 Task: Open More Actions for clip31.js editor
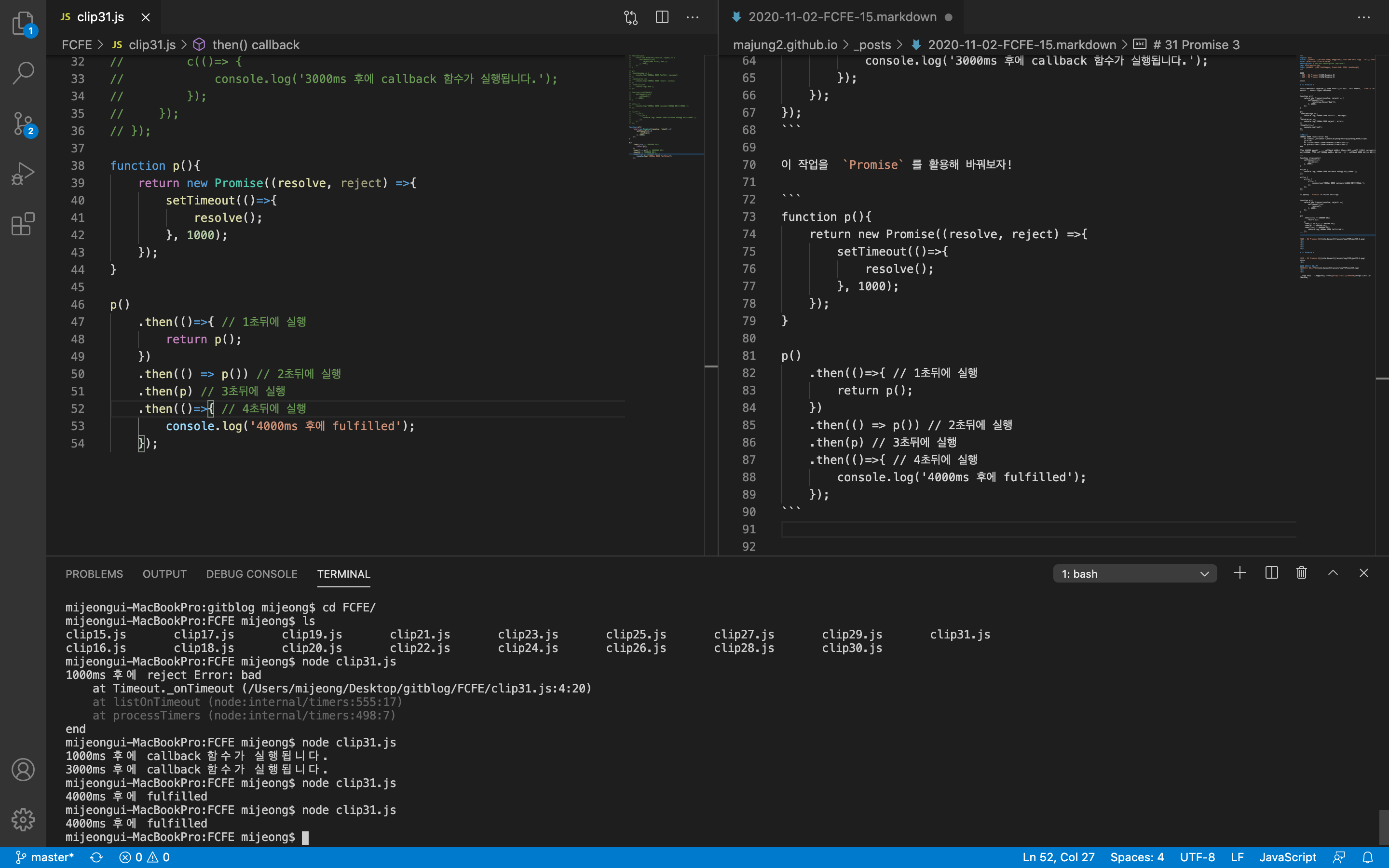point(693,17)
